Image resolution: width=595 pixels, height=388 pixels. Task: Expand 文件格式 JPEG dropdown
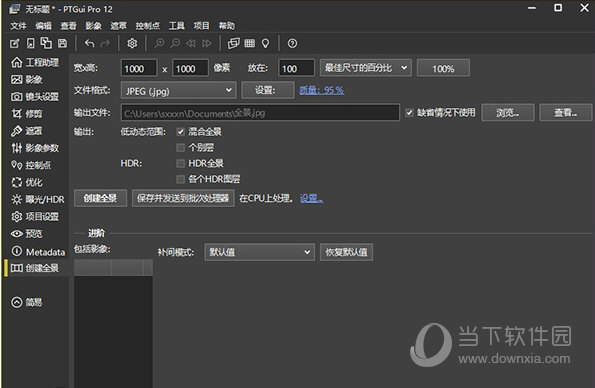179,90
